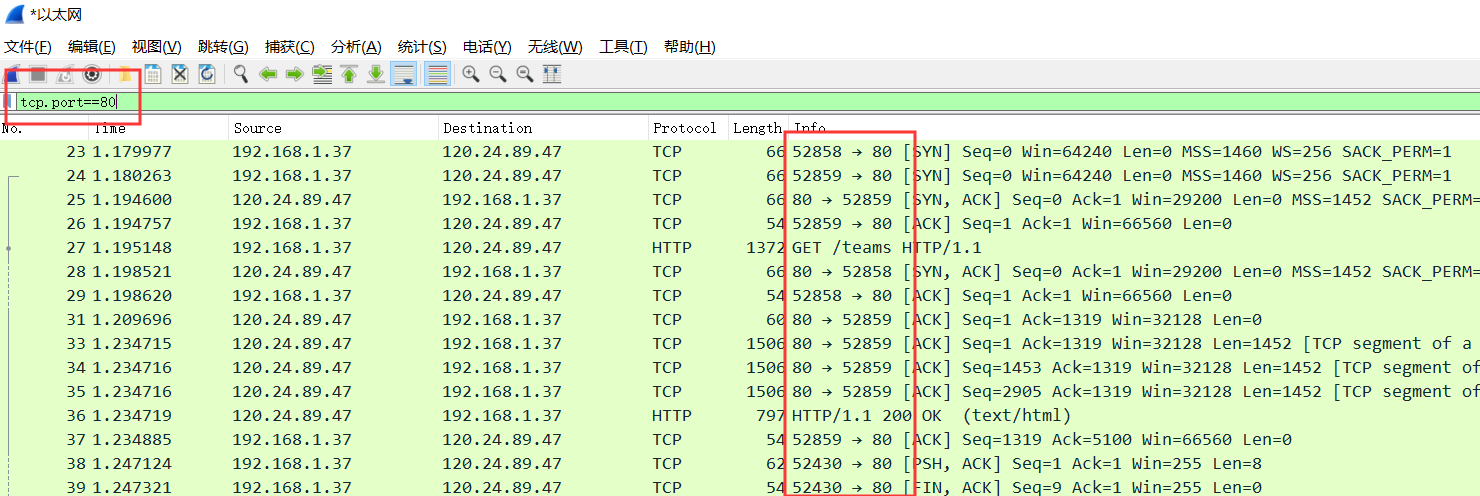Viewport: 1480px width, 496px height.
Task: Reload the capture file
Action: pos(207,74)
